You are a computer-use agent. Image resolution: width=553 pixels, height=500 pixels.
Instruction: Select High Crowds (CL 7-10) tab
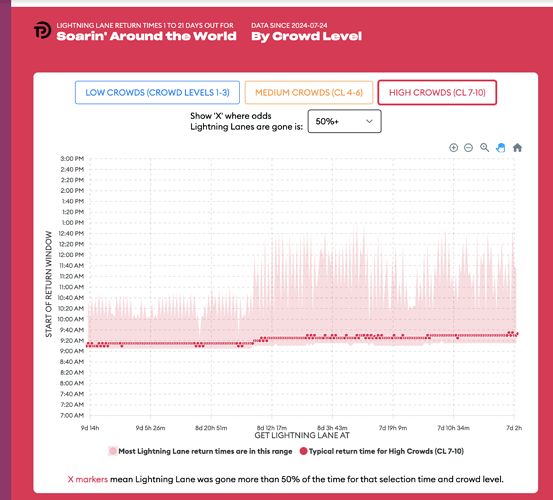(437, 92)
